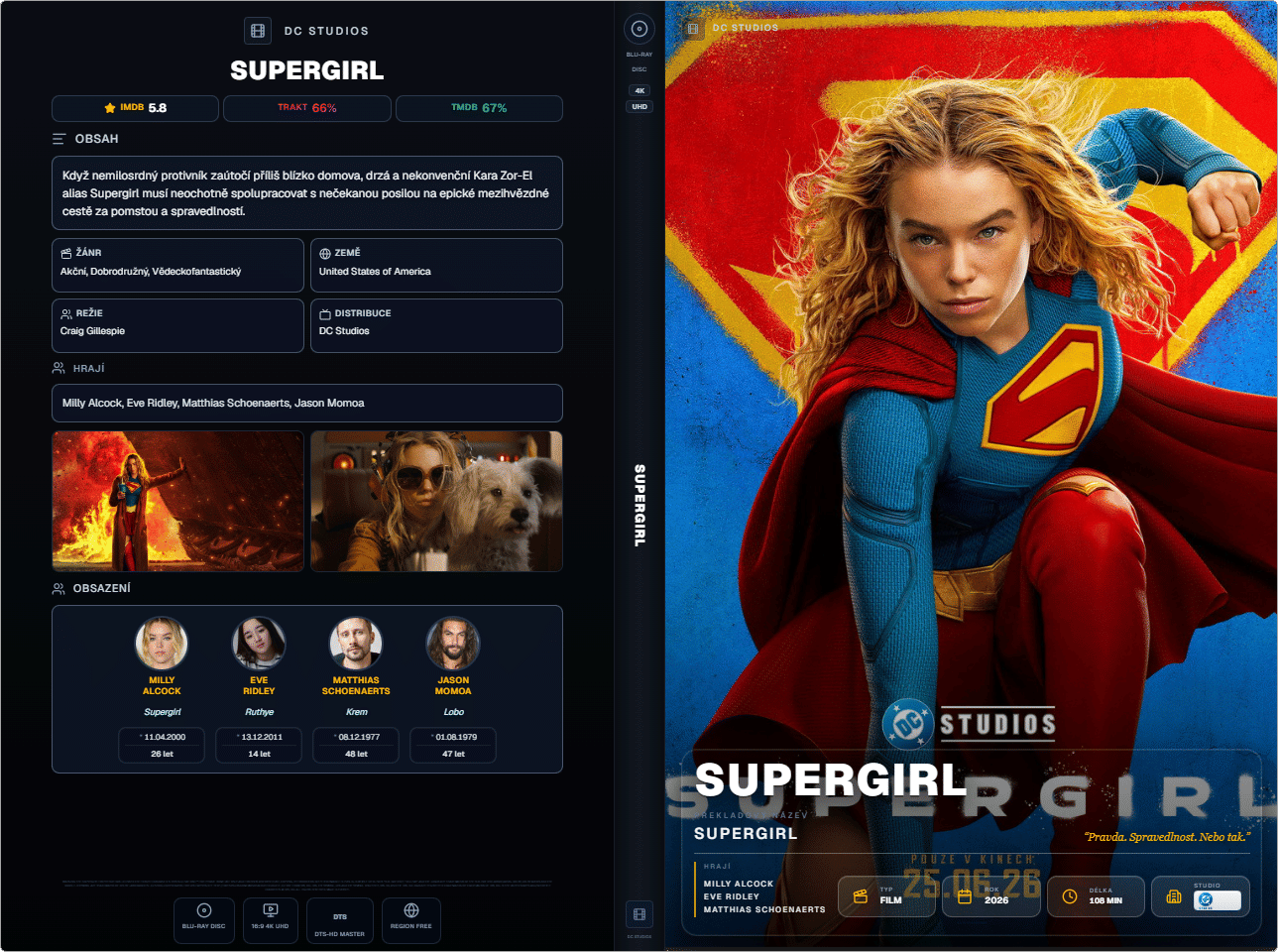
Task: Click the genre text 'Akční, Dobrodružný, Vědeckofantastický'
Action: click(151, 272)
